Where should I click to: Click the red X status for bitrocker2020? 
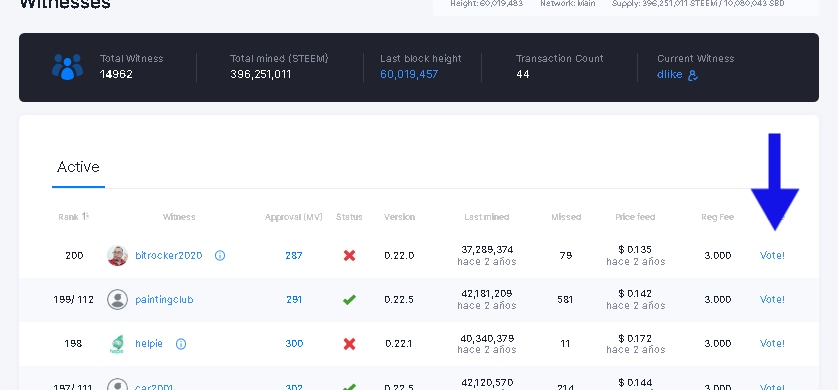pyautogui.click(x=349, y=255)
